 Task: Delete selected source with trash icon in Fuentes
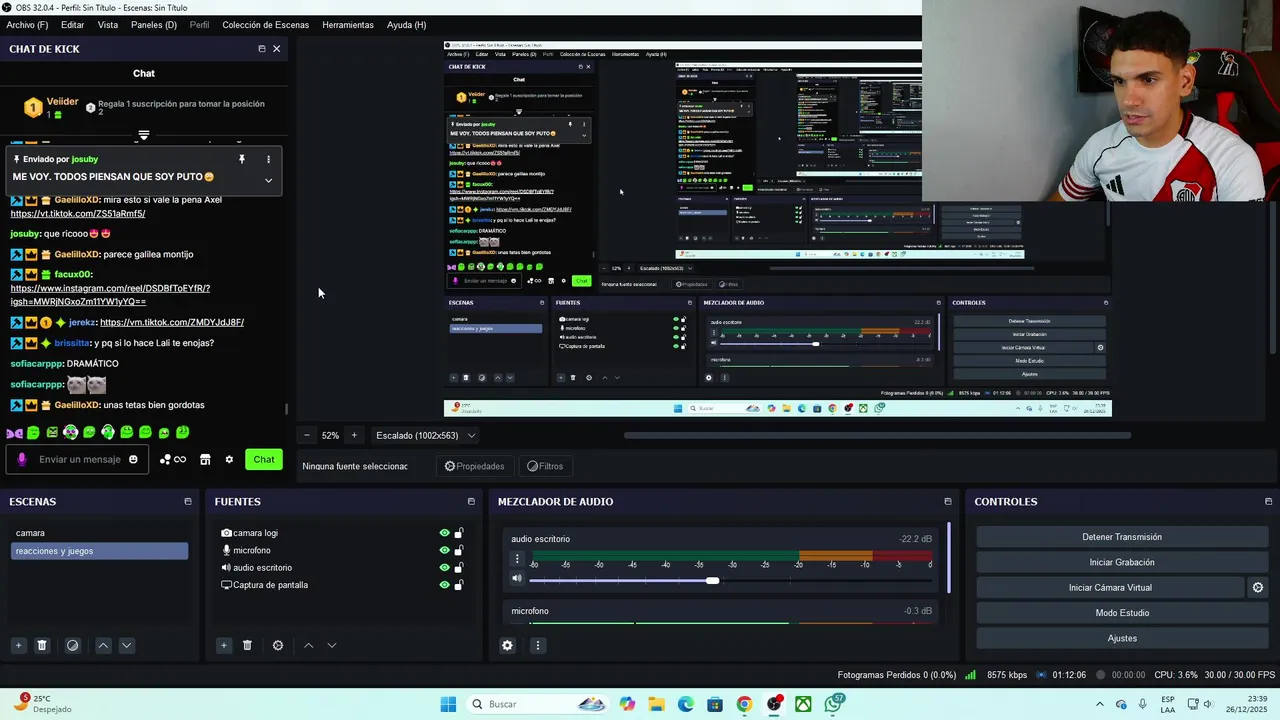247,646
